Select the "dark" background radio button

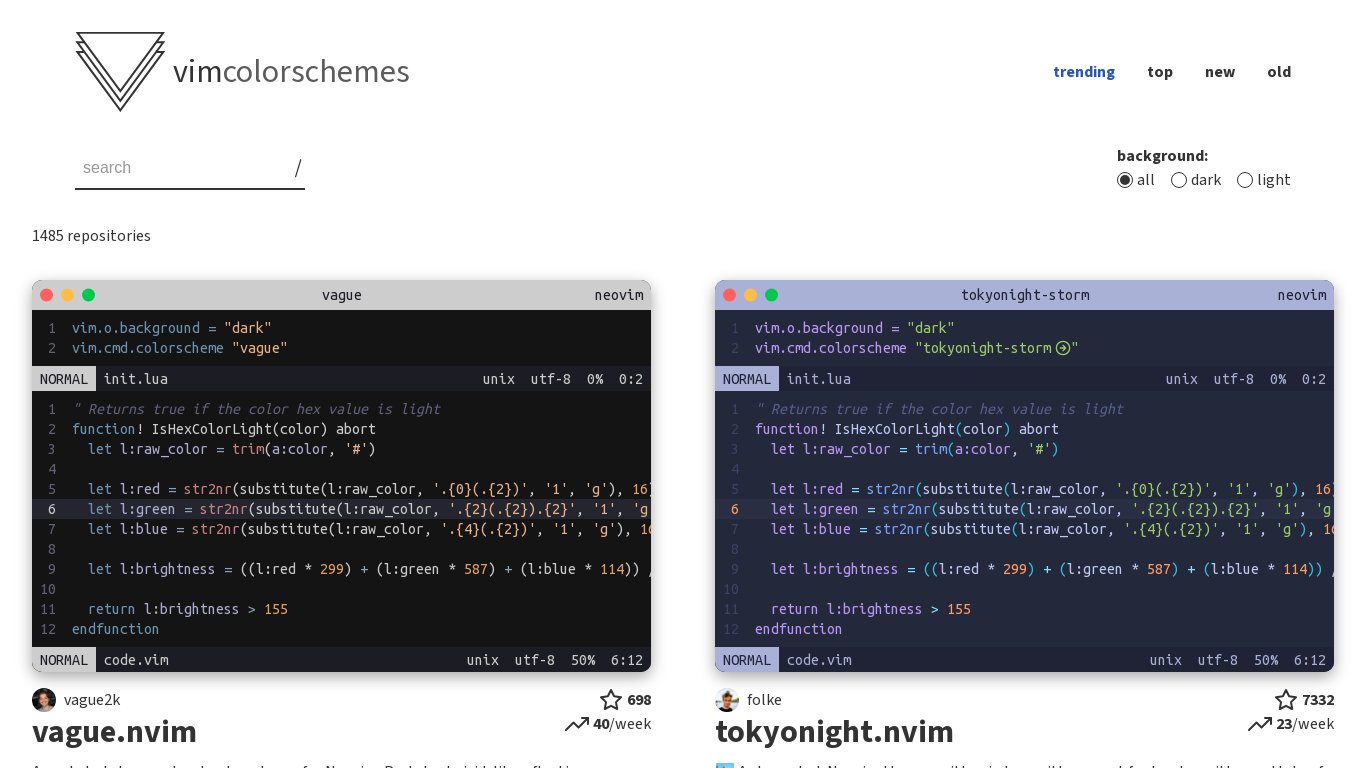[1179, 180]
